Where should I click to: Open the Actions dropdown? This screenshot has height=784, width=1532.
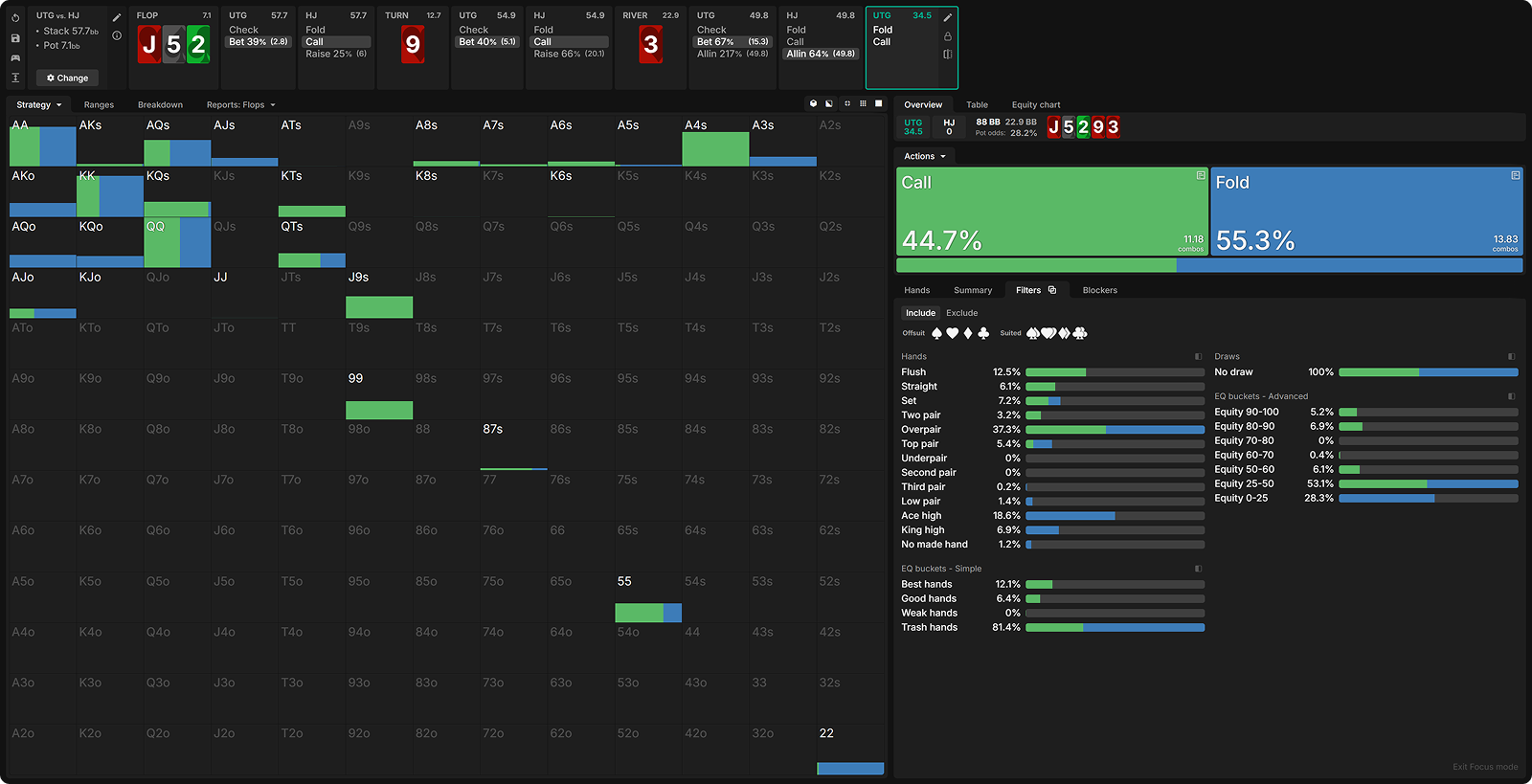click(924, 156)
